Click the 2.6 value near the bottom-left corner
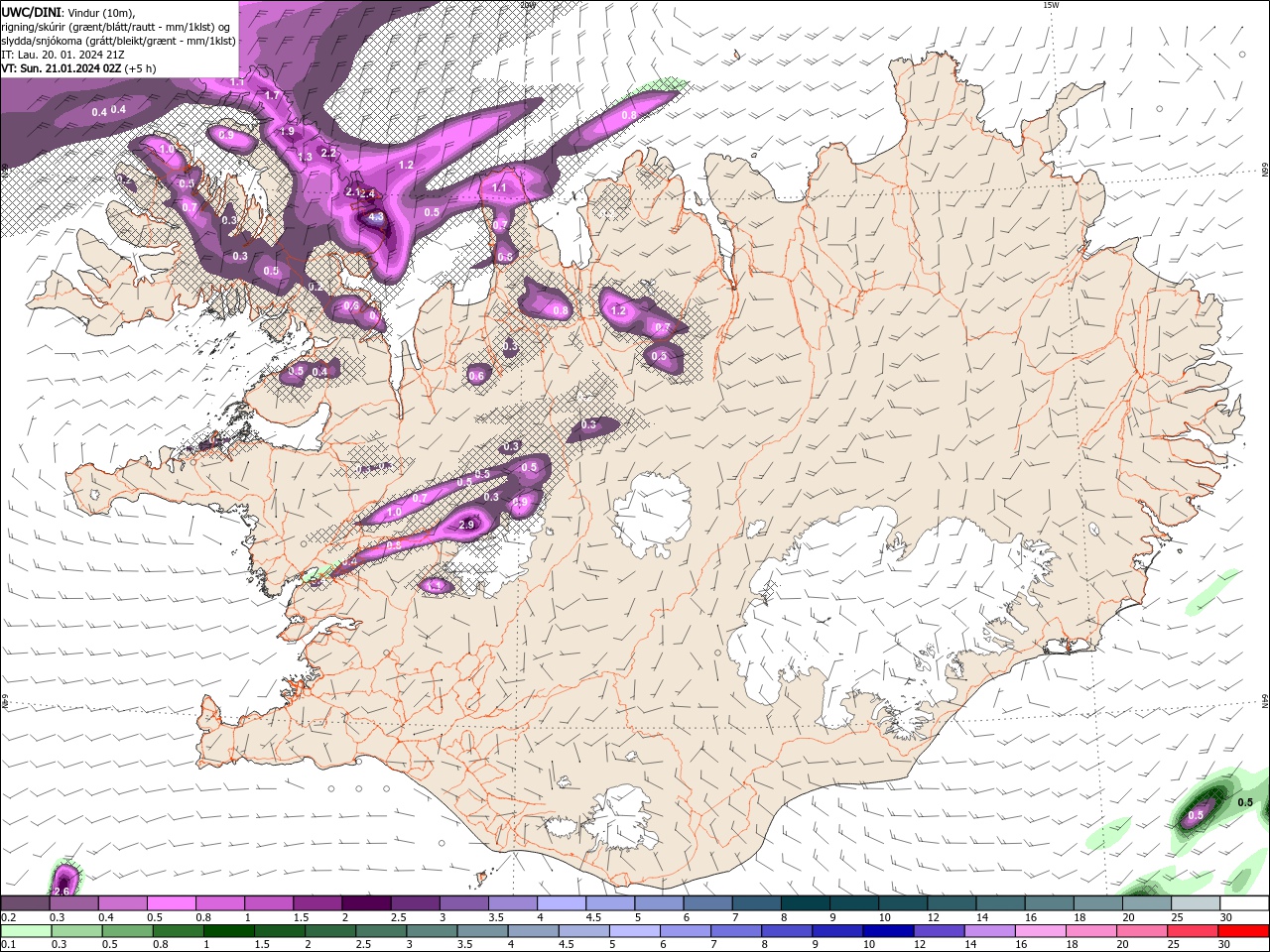This screenshot has height=952, width=1270. pyautogui.click(x=63, y=892)
